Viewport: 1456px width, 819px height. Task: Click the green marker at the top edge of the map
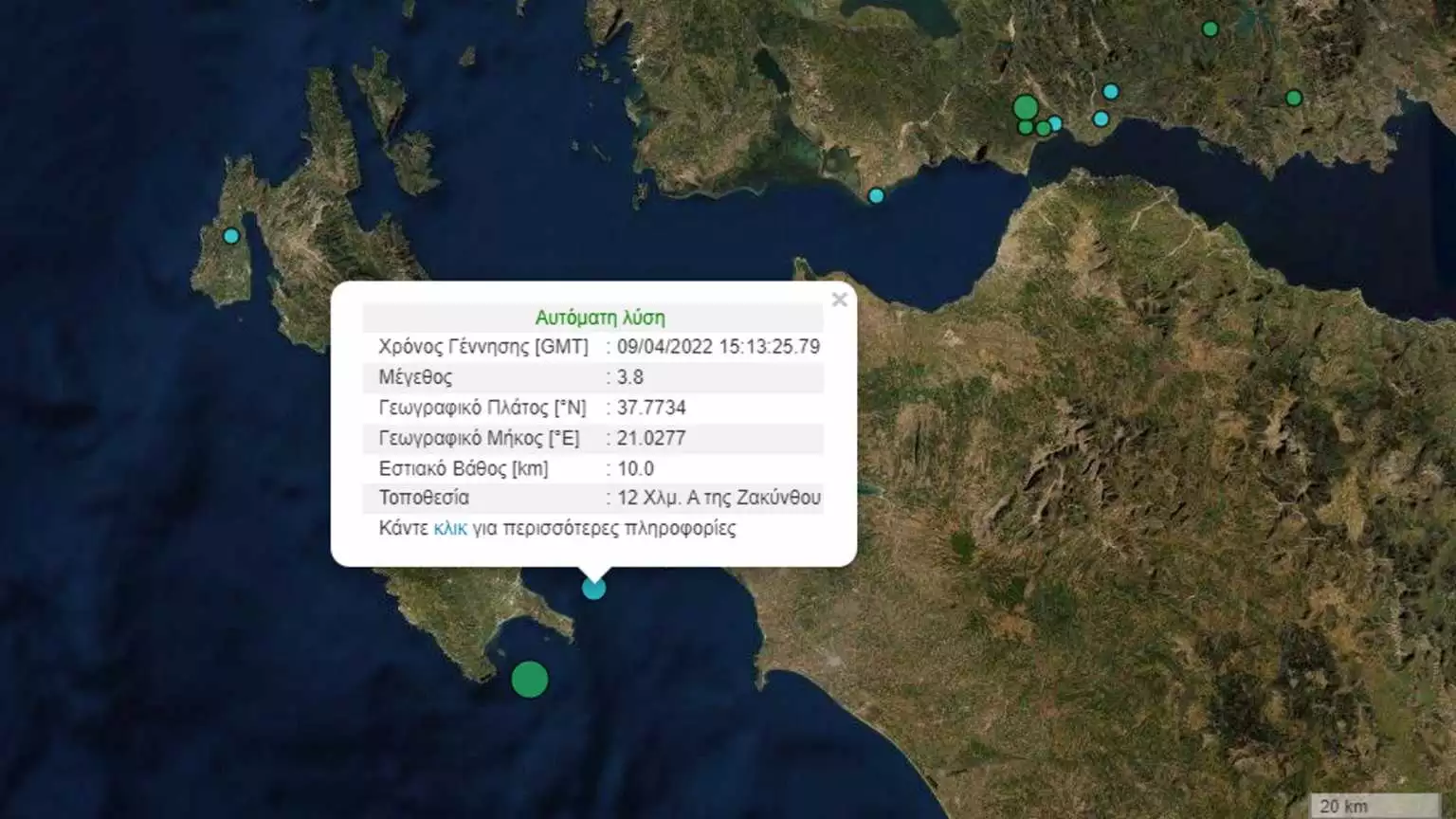click(x=1210, y=29)
